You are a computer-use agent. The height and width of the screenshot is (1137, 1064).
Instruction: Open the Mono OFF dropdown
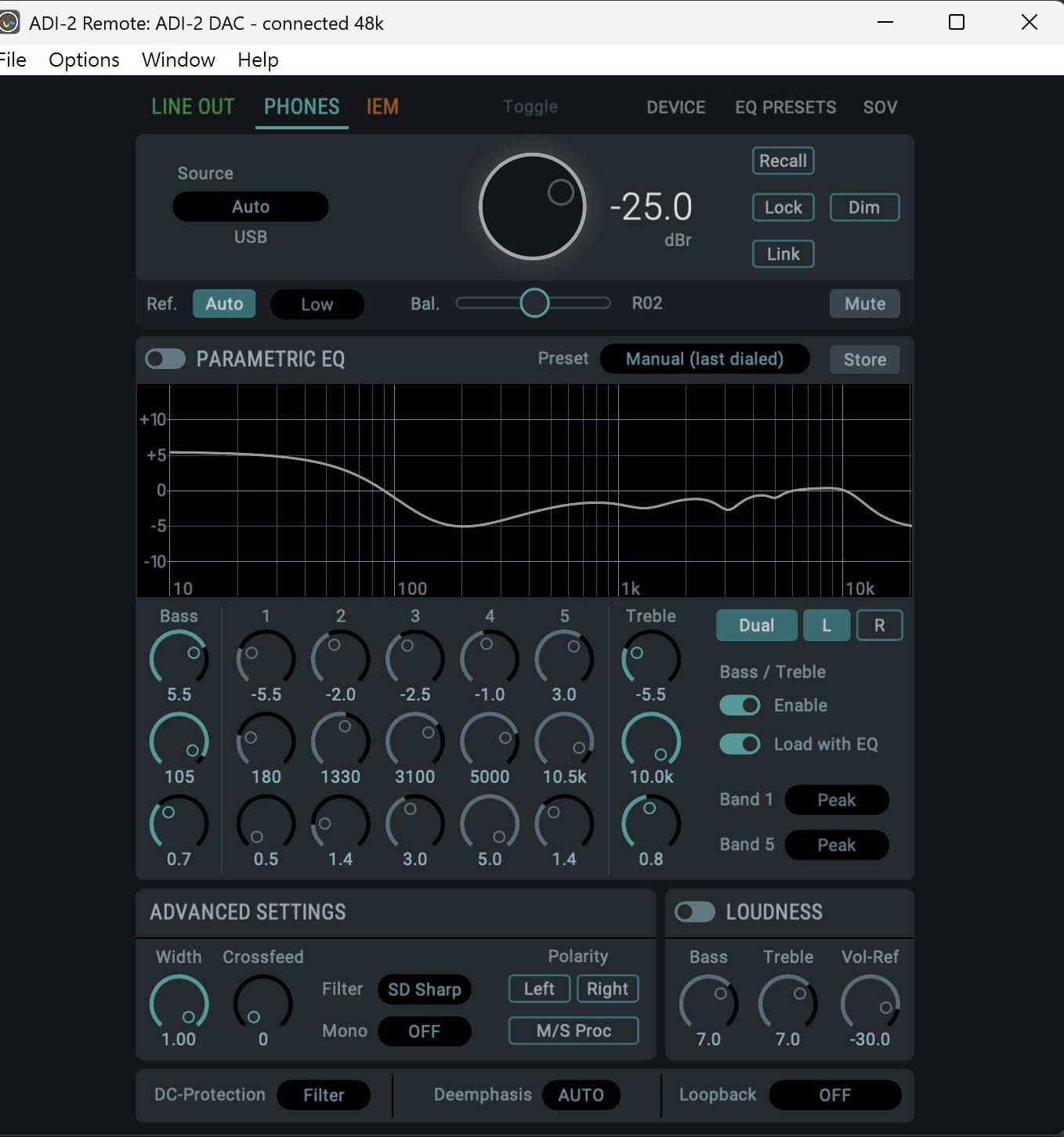point(425,1031)
